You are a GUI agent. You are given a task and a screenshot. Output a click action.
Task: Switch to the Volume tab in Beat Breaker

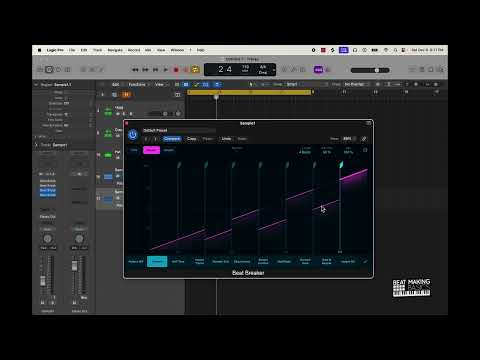click(x=169, y=150)
